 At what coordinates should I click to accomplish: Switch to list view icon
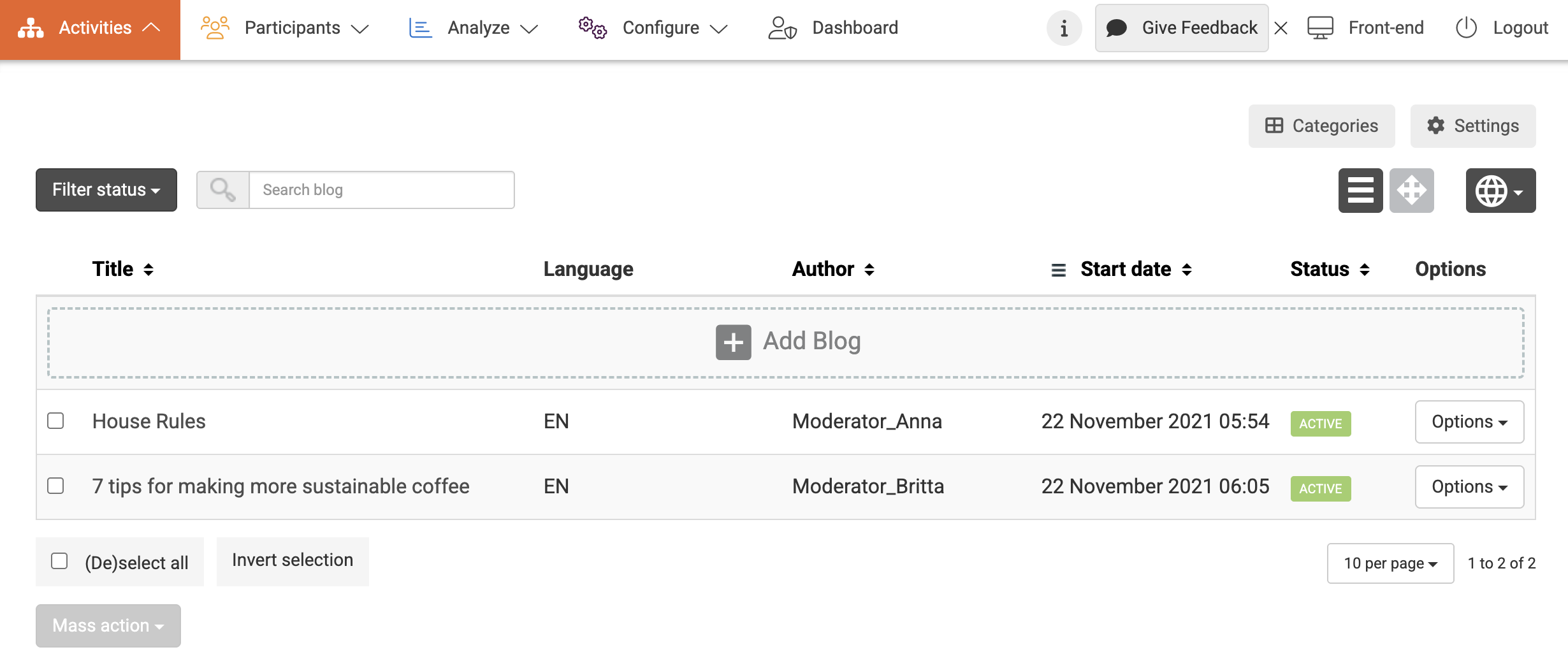[x=1360, y=191]
